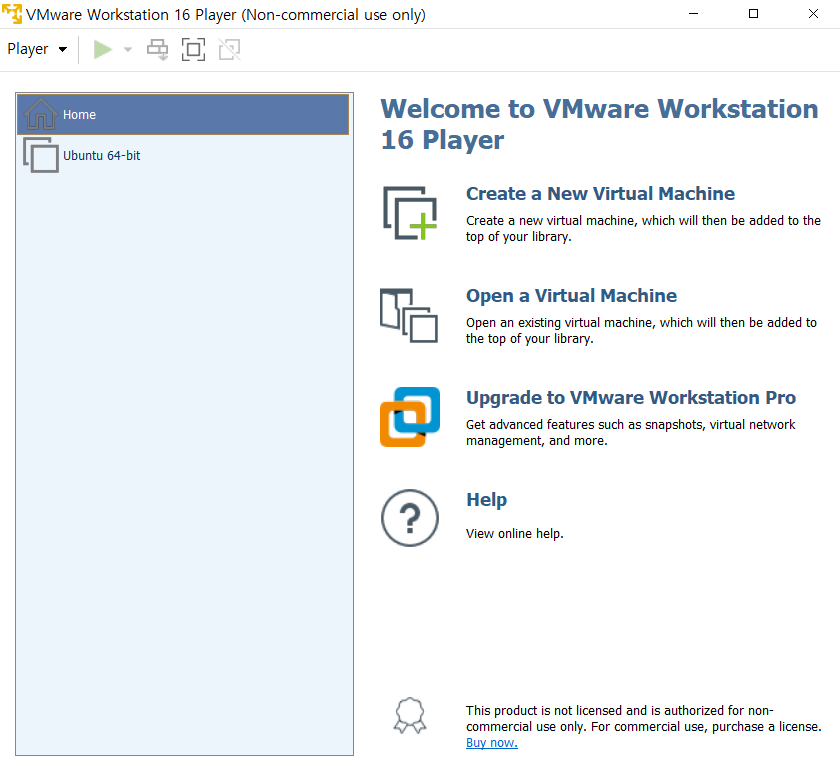Viewport: 840px width, 774px height.
Task: Select the Ubuntu 64-bit virtual machine
Action: point(183,155)
